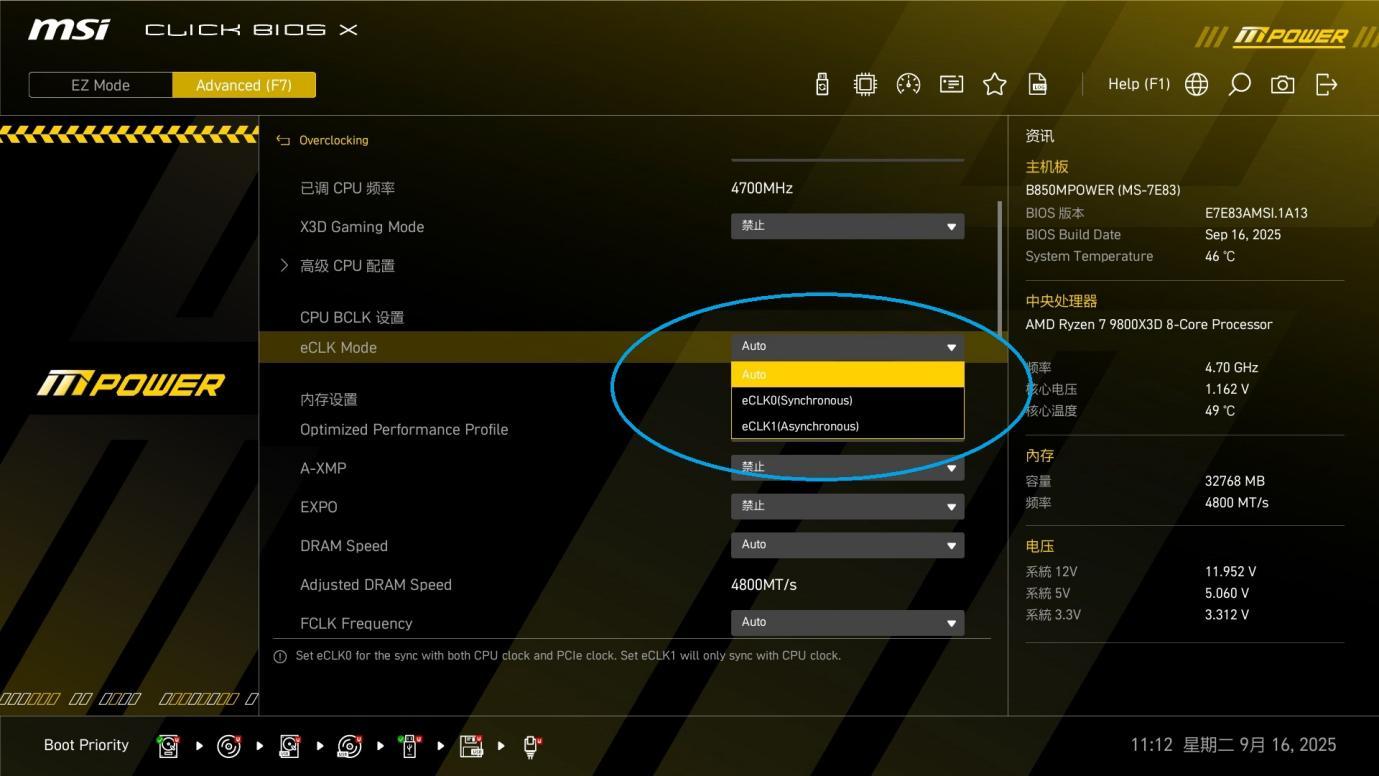Open the X3D Gaming Mode dropdown
The height and width of the screenshot is (776, 1379).
pyautogui.click(x=848, y=227)
